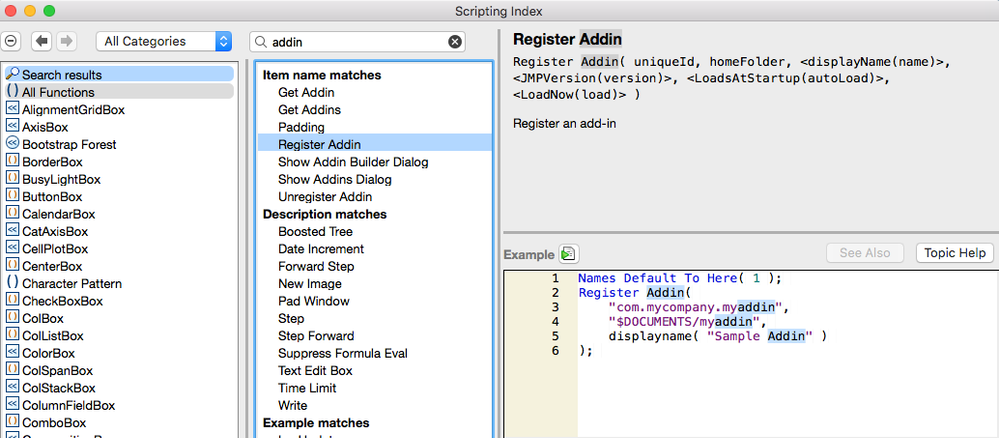Open the All Categories dropdown
The width and height of the screenshot is (999, 438).
pyautogui.click(x=164, y=41)
